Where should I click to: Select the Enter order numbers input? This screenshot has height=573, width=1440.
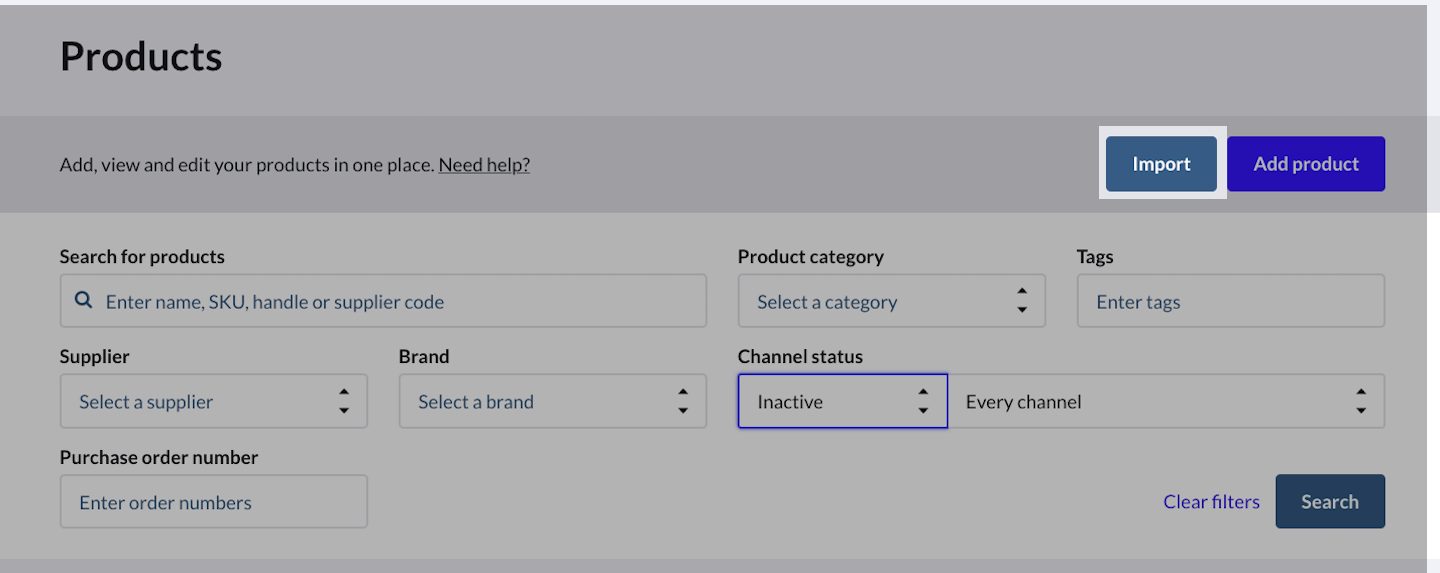pos(213,502)
